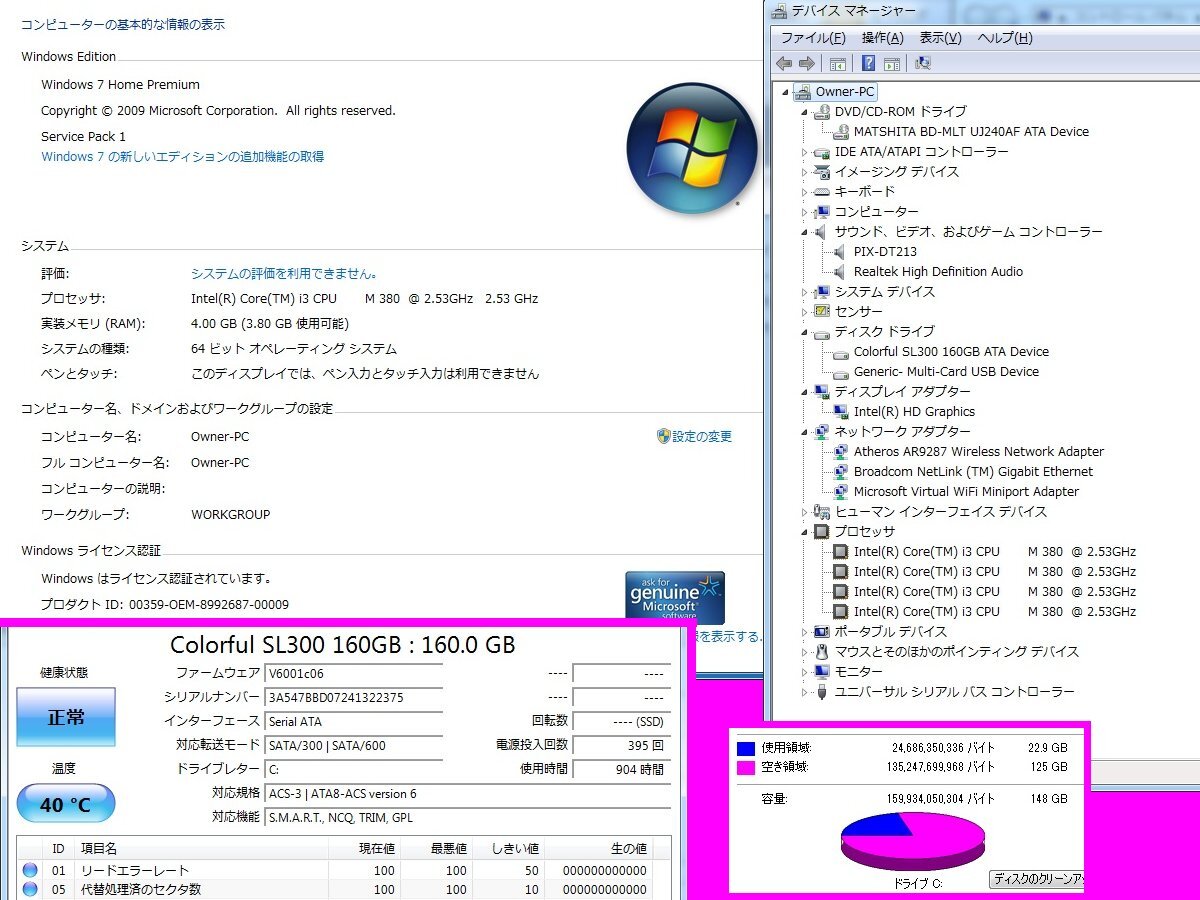Viewport: 1200px width, 900px height.
Task: Click the scan for hardware changes icon
Action: [922, 63]
